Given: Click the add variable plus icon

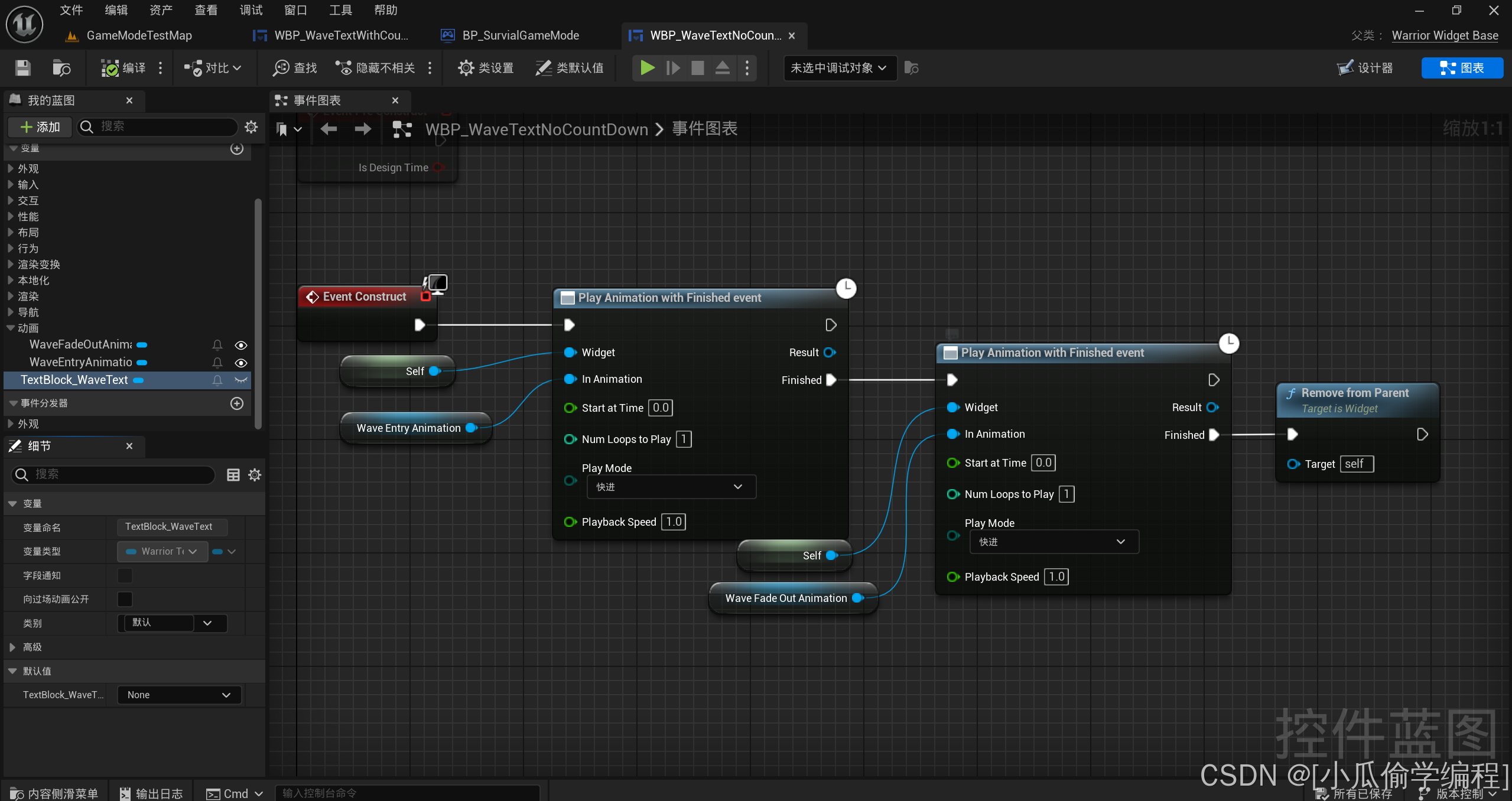Looking at the screenshot, I should pos(237,149).
